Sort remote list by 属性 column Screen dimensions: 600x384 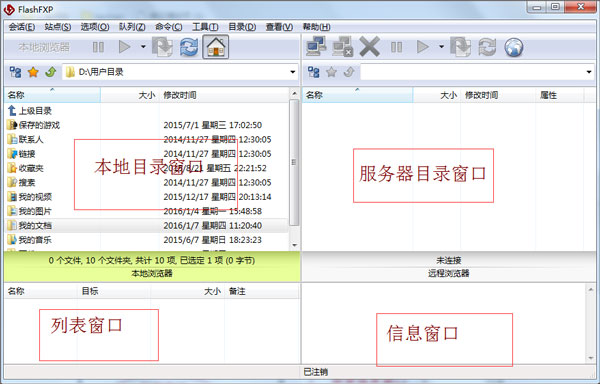point(560,95)
